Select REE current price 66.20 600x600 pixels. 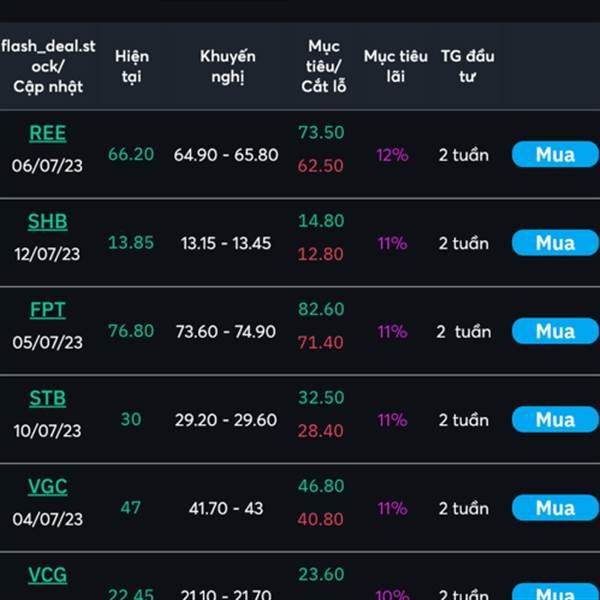tap(131, 154)
